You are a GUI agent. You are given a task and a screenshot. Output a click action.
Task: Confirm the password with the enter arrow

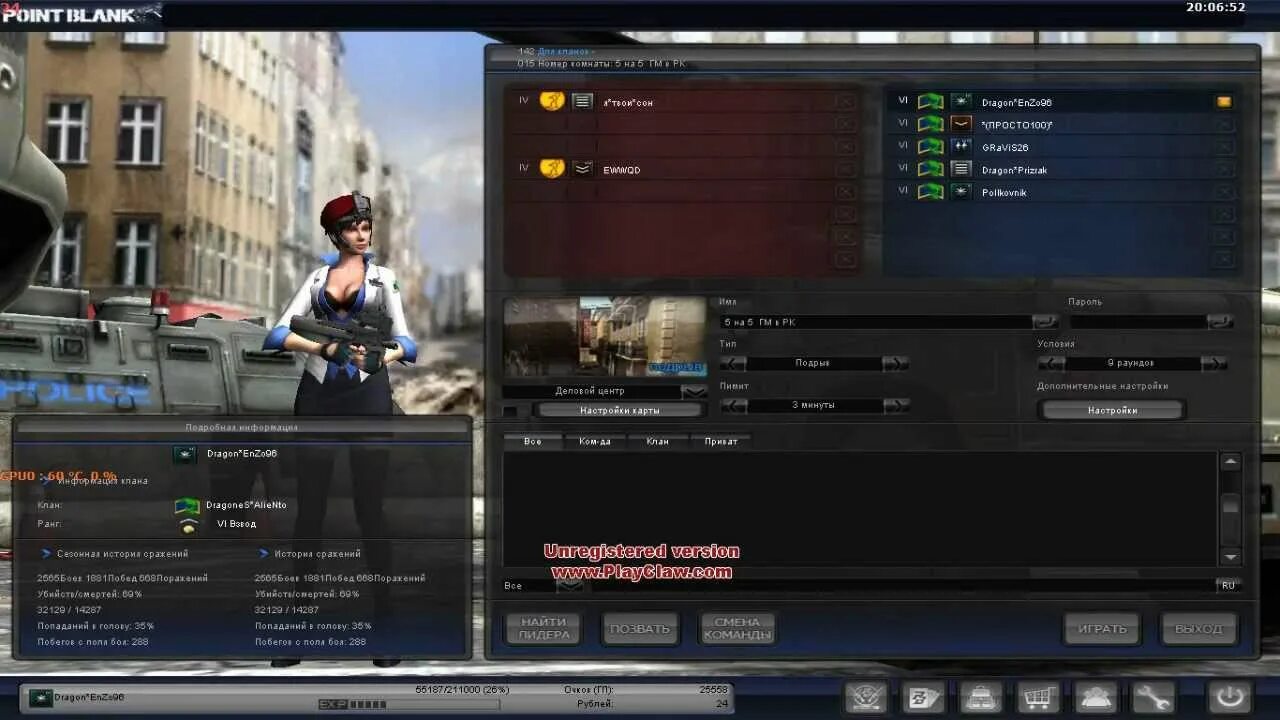(x=1219, y=322)
